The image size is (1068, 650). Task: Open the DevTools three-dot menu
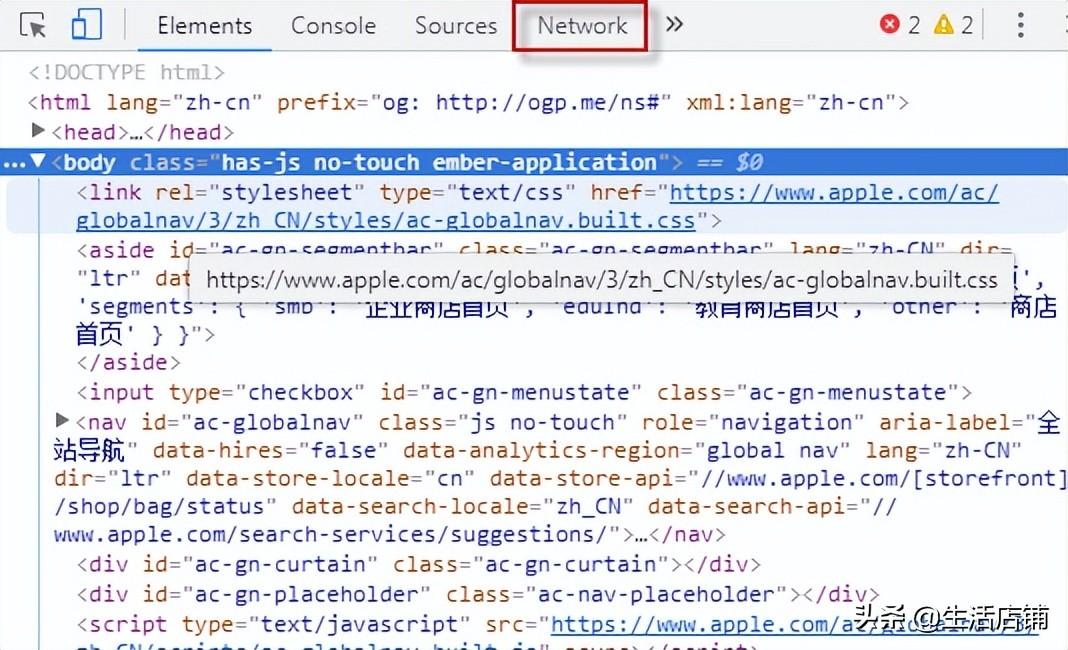[1020, 25]
